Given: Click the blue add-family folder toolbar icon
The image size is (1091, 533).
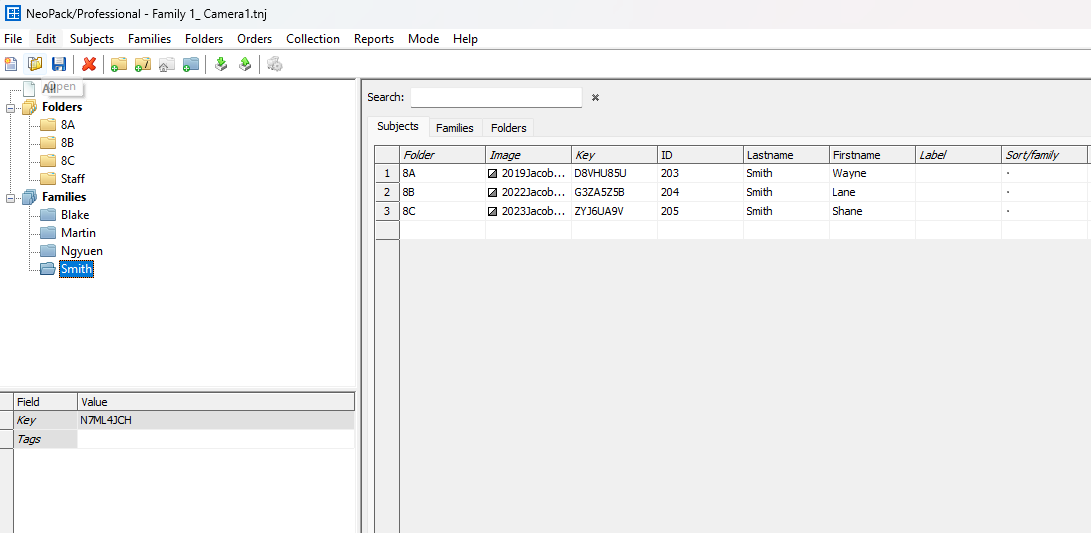Looking at the screenshot, I should tap(191, 64).
